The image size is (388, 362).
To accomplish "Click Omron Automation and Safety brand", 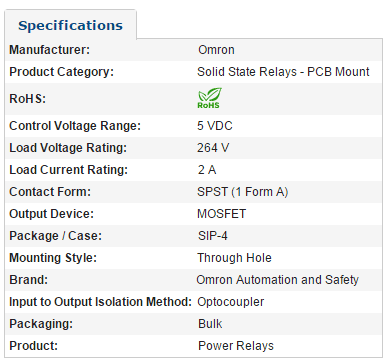I will [278, 280].
